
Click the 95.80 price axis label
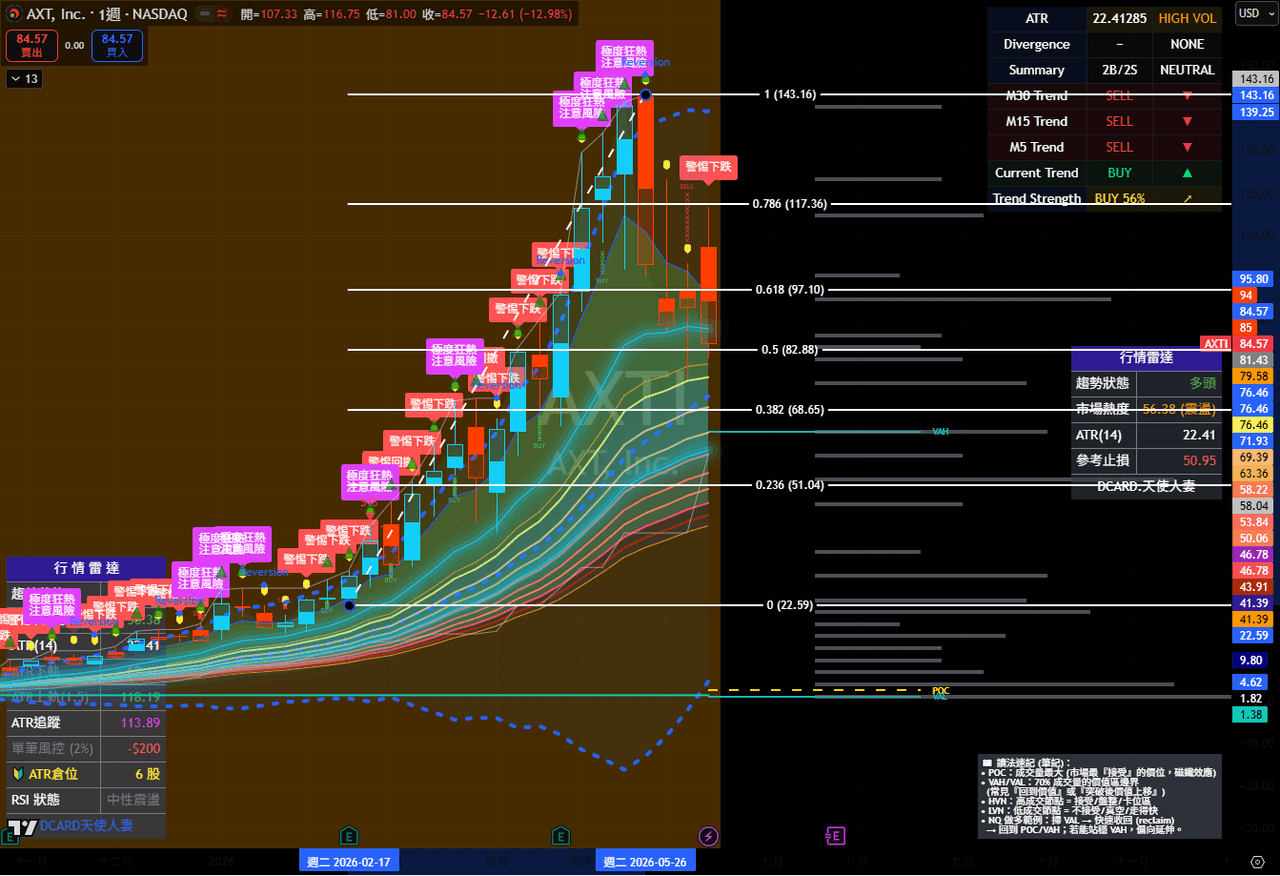1253,279
